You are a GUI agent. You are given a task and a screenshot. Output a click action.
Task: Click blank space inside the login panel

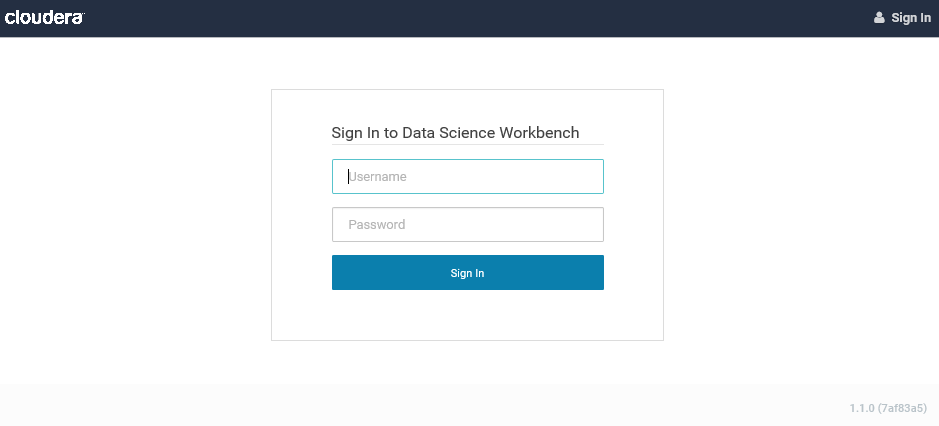pos(467,315)
